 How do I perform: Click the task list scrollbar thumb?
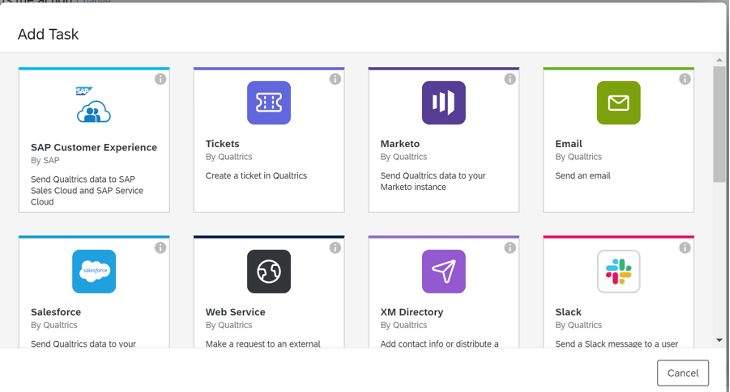click(719, 124)
